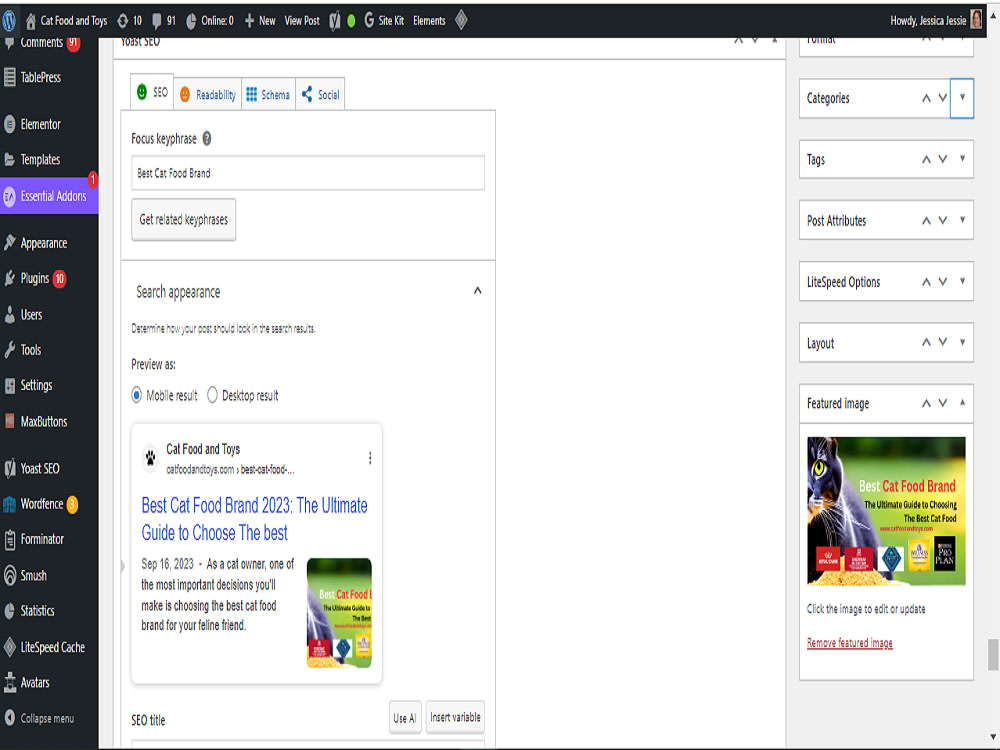
Task: Move the Post Attributes panel up
Action: tap(926, 221)
